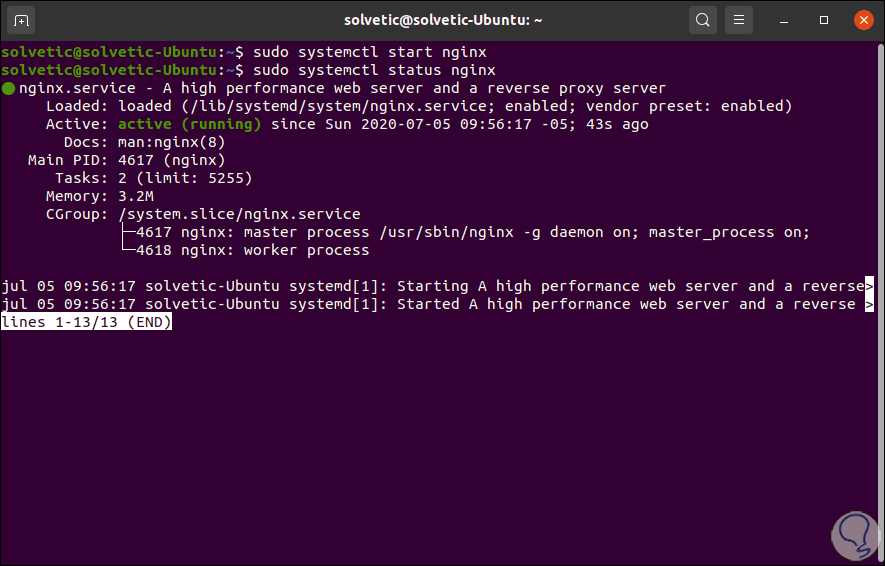Click the green nginx status dot

point(9,89)
